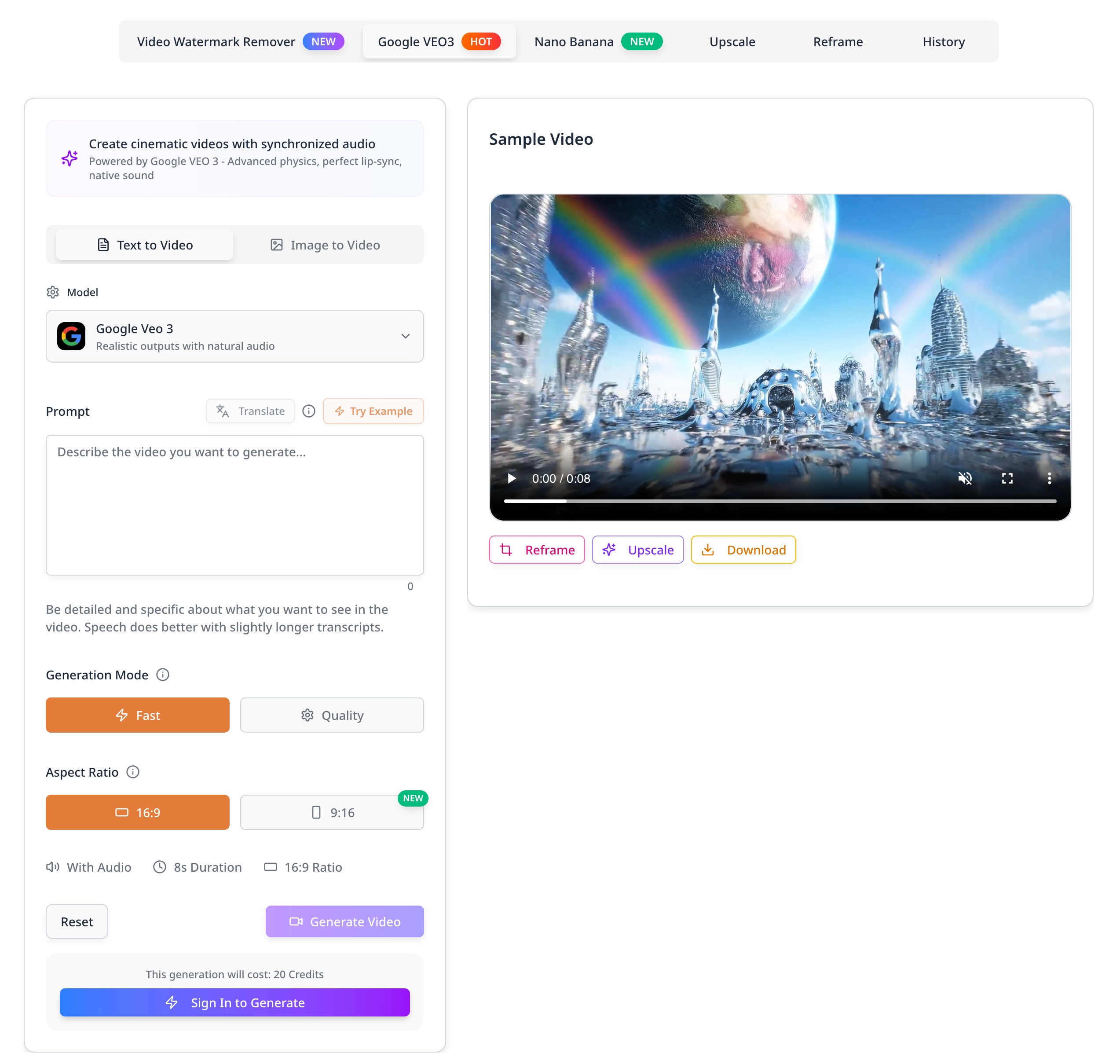Enter fullscreen on the sample video
Viewport: 1120px width, 1064px height.
pyautogui.click(x=1007, y=478)
